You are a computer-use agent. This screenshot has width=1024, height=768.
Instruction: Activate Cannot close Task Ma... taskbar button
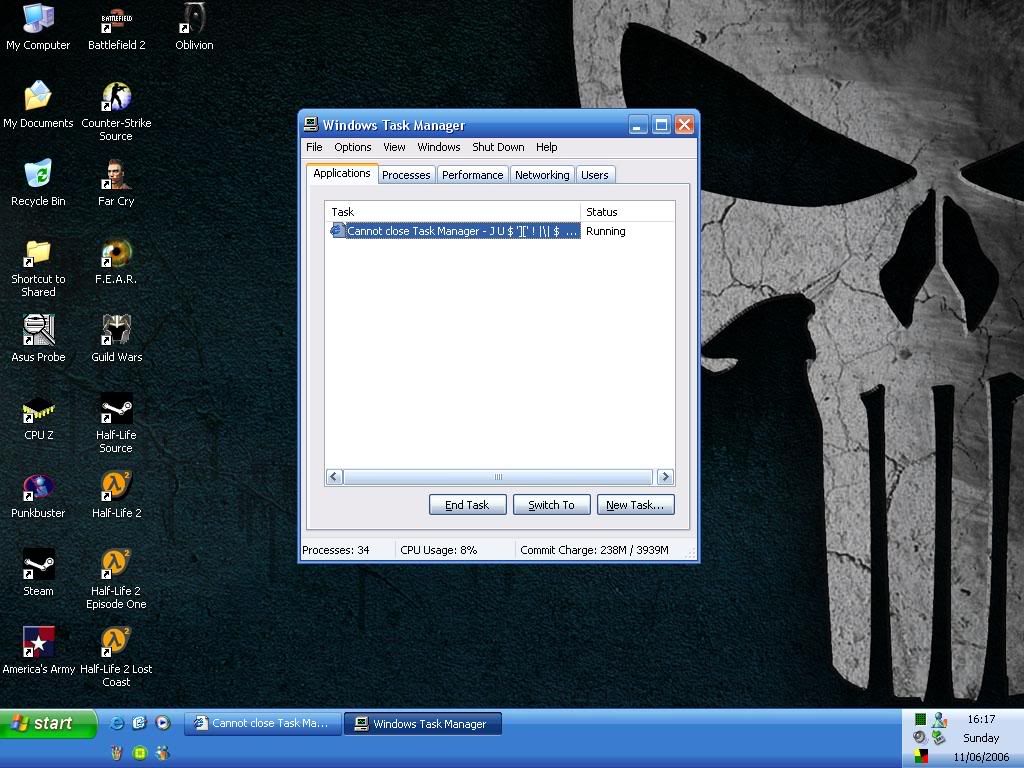click(263, 723)
